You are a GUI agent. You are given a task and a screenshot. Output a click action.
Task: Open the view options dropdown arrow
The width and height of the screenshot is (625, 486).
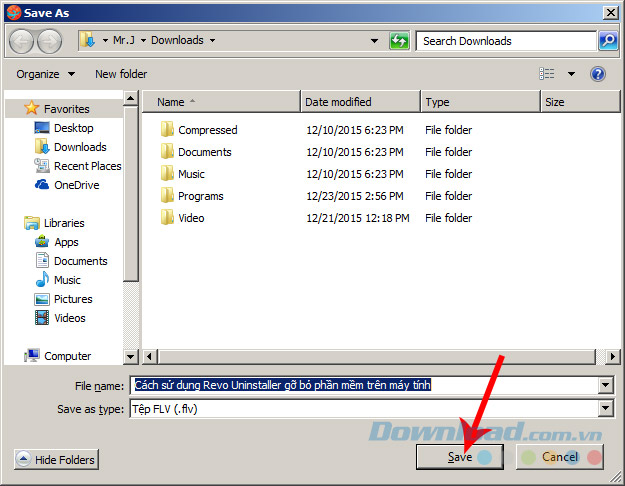(572, 74)
